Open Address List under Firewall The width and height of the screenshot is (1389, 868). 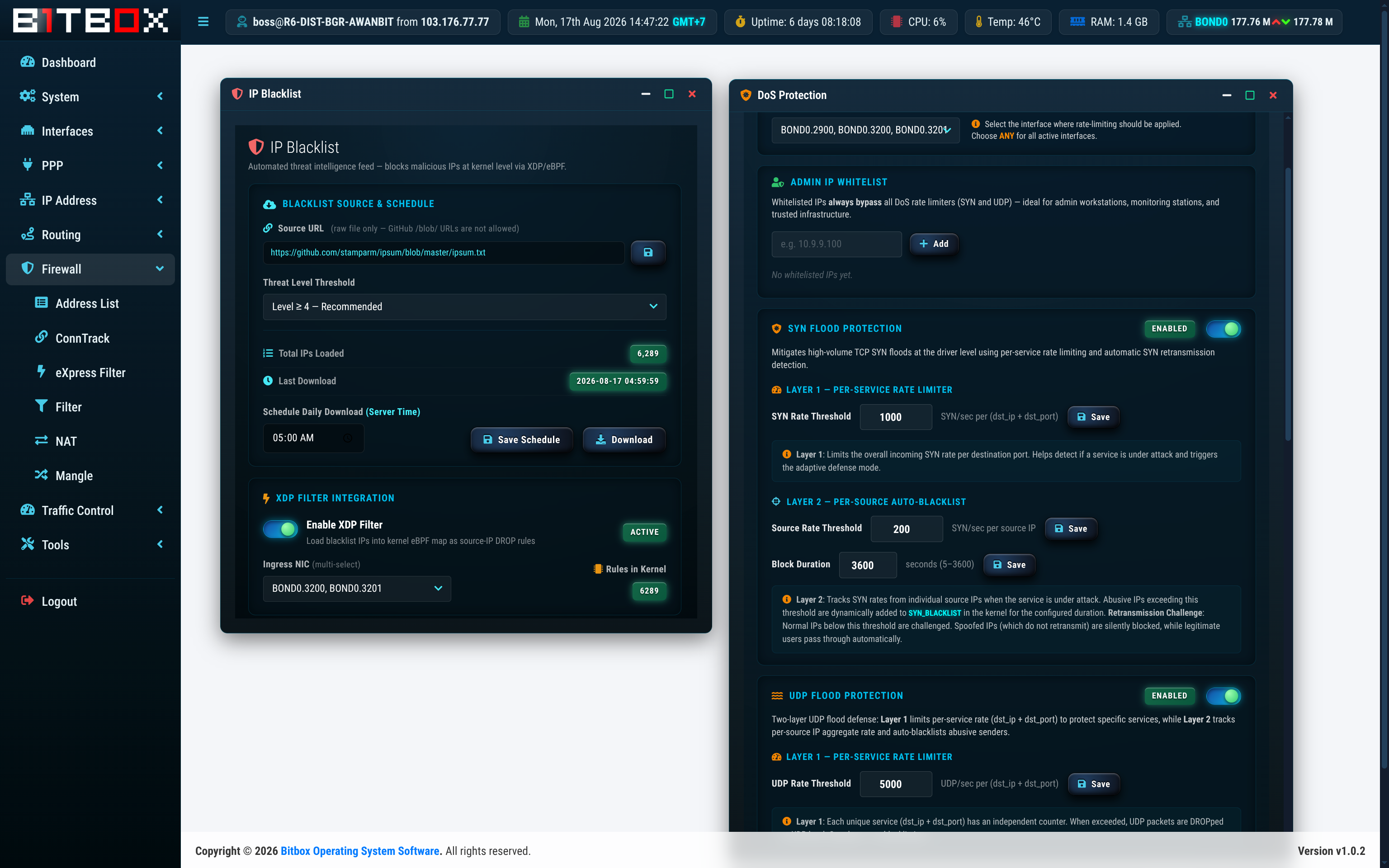[90, 303]
